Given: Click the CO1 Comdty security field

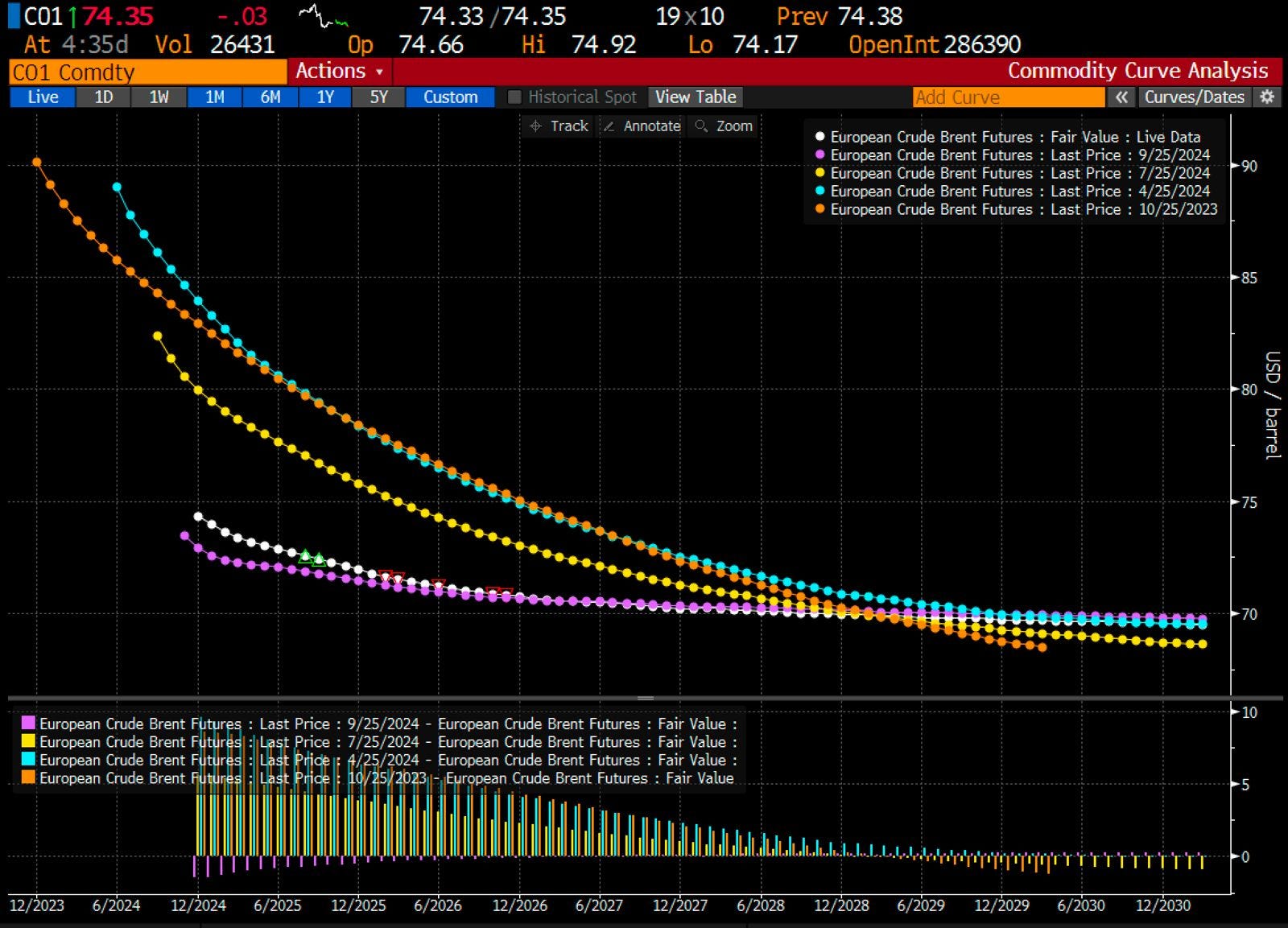Looking at the screenshot, I should click(148, 72).
